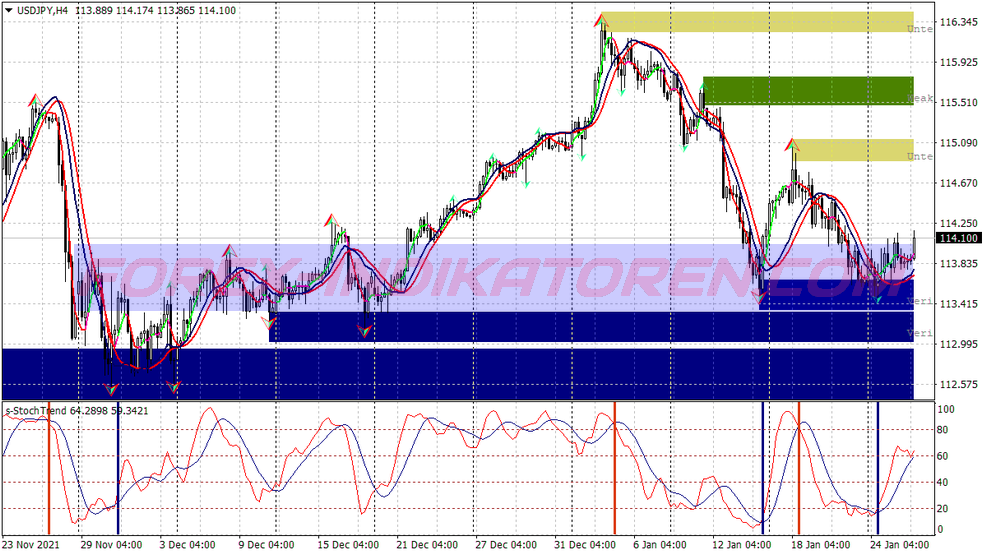Click the arrow marker at the 12 Jan low
987x555 pixels.
click(759, 296)
